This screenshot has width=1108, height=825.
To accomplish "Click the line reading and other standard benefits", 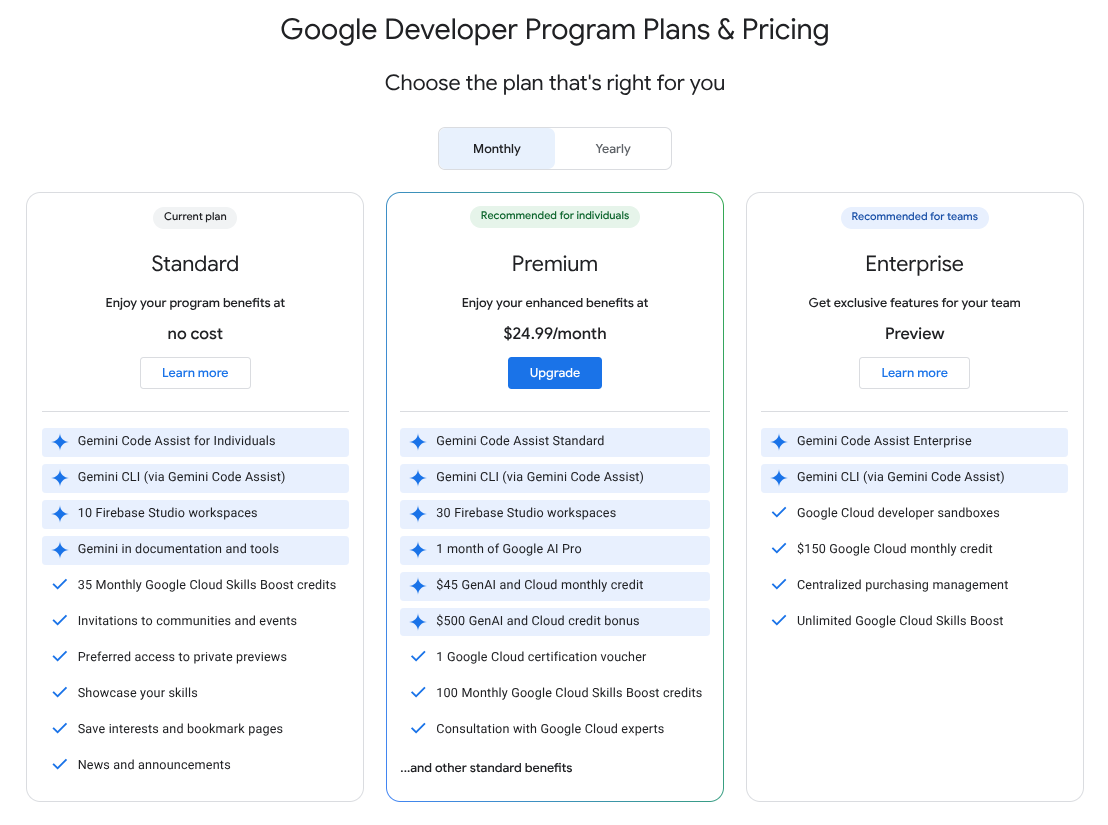I will (x=485, y=767).
